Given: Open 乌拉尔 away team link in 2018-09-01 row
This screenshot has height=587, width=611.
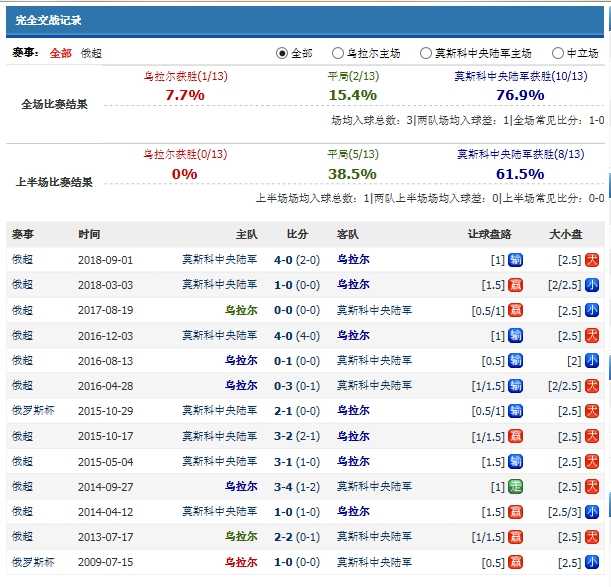Looking at the screenshot, I should pos(353,259).
